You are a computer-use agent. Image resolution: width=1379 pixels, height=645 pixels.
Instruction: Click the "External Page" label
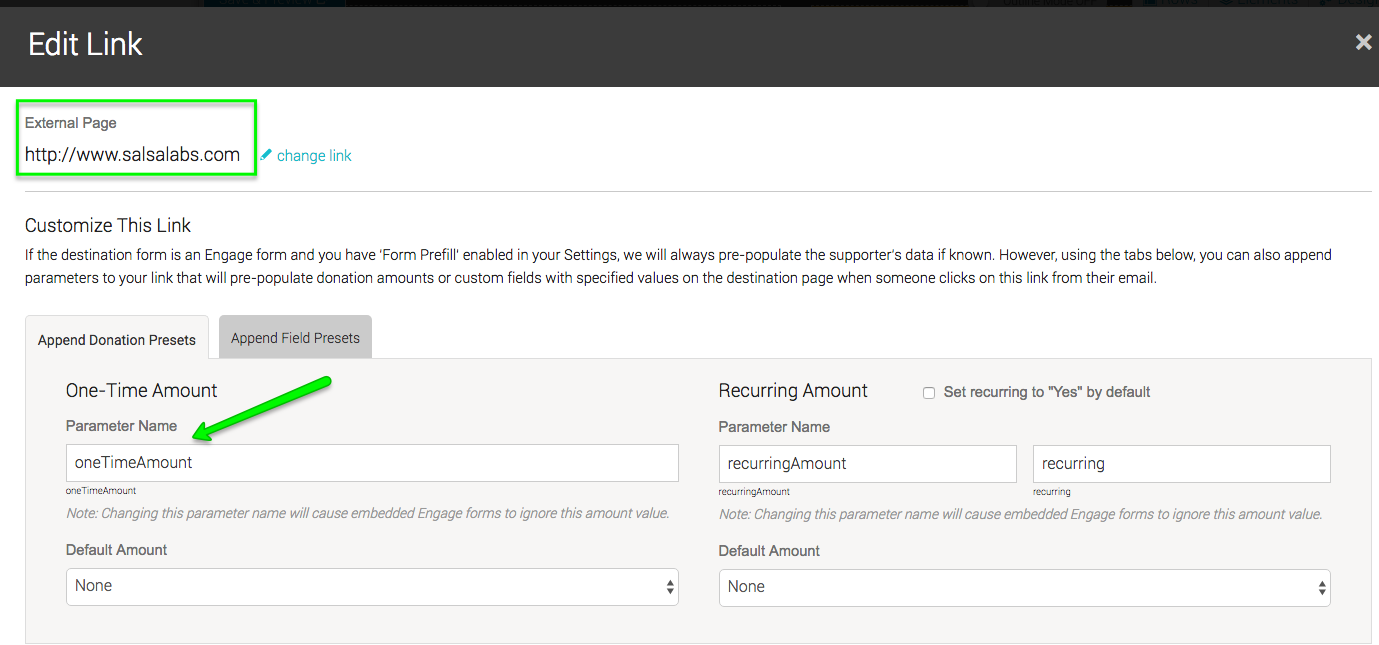pyautogui.click(x=71, y=123)
